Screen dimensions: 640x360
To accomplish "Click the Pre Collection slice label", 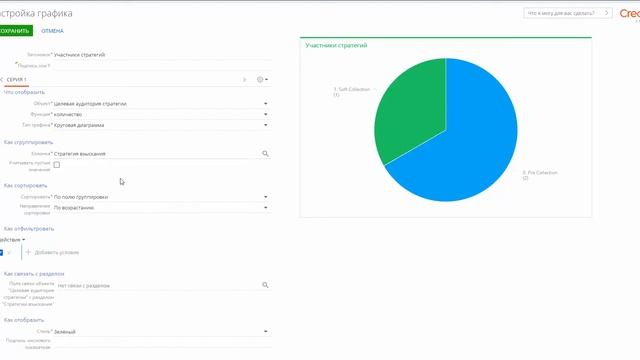I will pos(540,175).
